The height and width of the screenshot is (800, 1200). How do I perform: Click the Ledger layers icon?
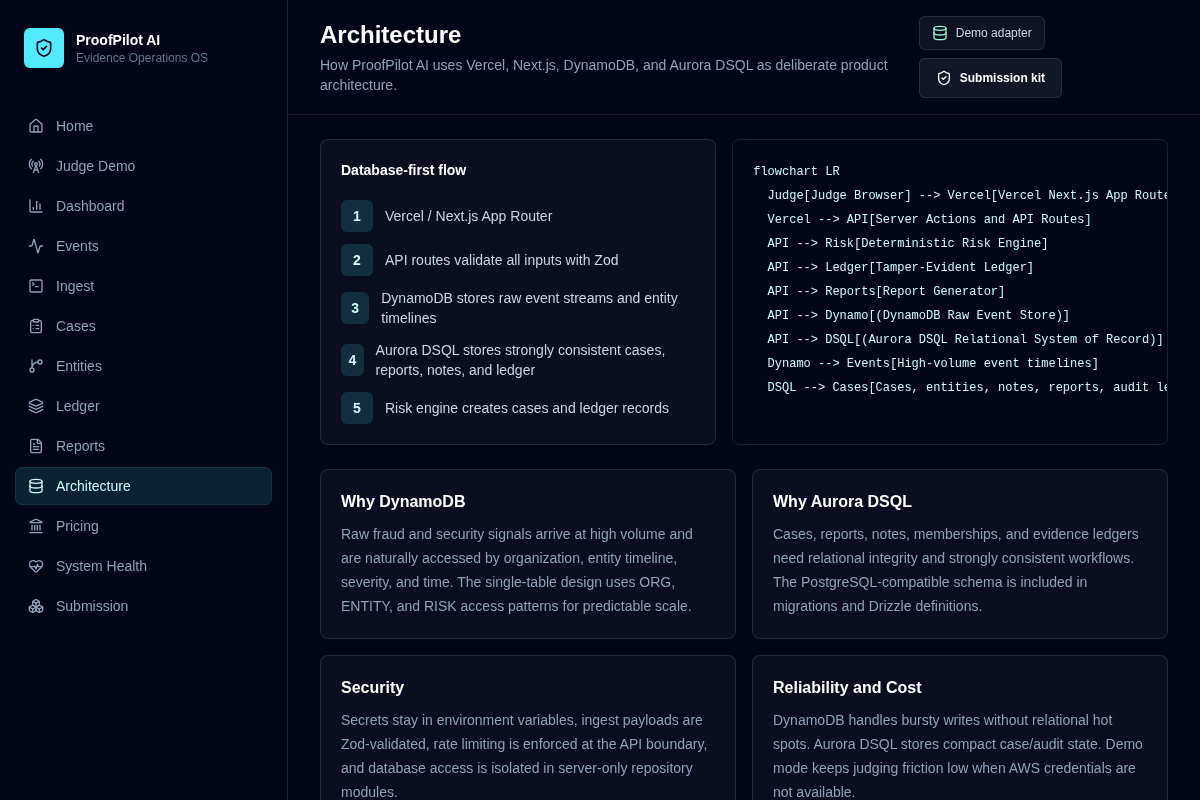pyautogui.click(x=36, y=406)
